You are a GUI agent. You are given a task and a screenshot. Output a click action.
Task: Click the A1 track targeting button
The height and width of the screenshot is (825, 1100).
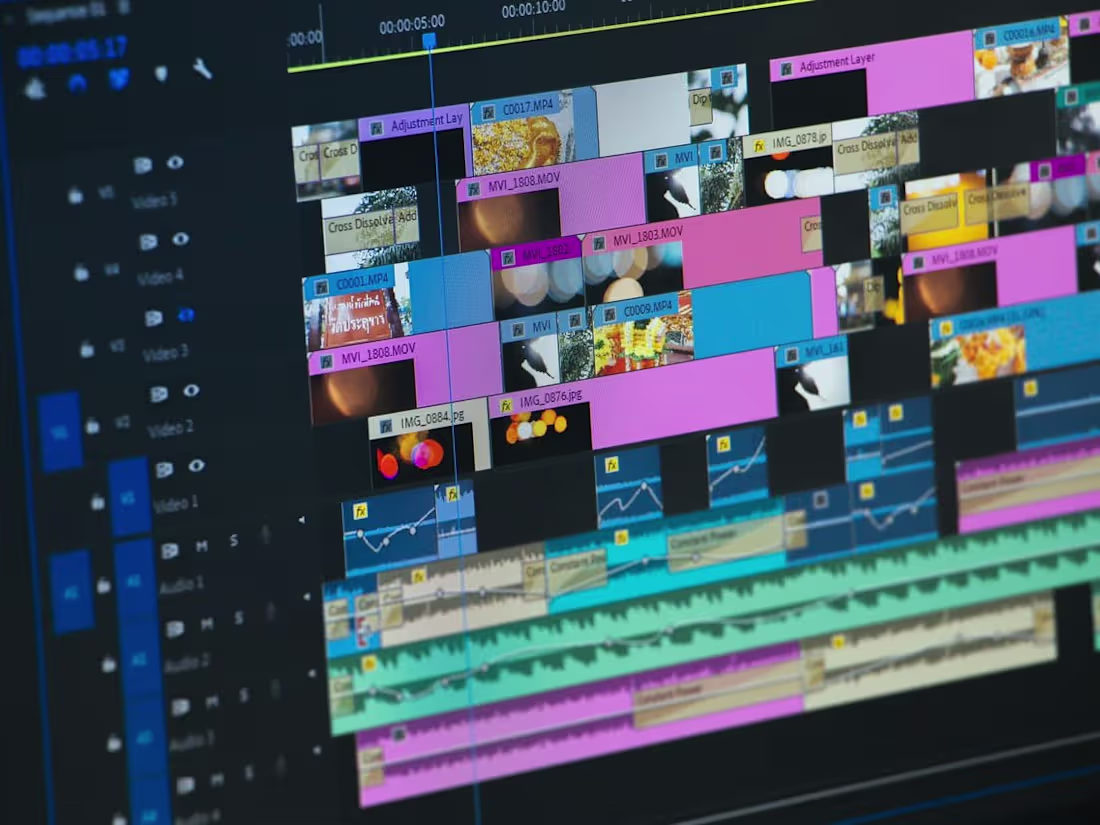click(x=134, y=580)
